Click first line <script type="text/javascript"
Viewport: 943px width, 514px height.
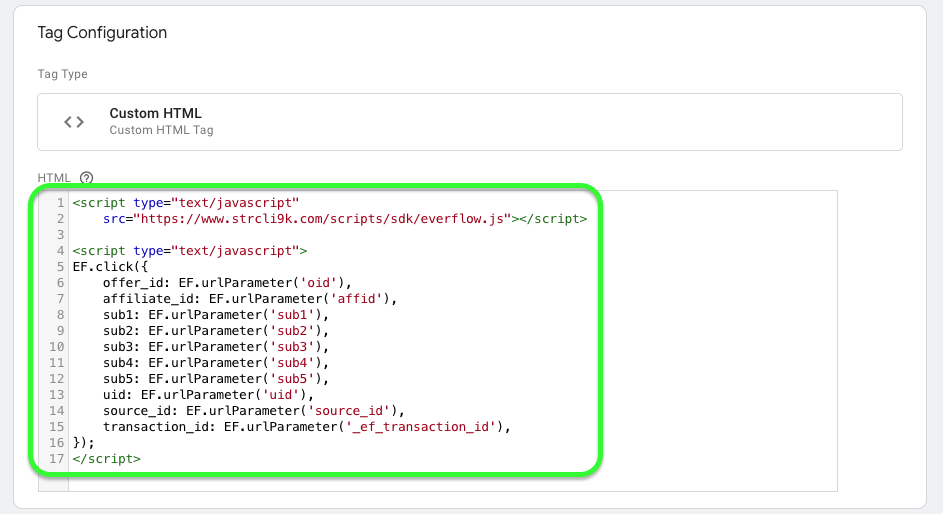click(186, 203)
